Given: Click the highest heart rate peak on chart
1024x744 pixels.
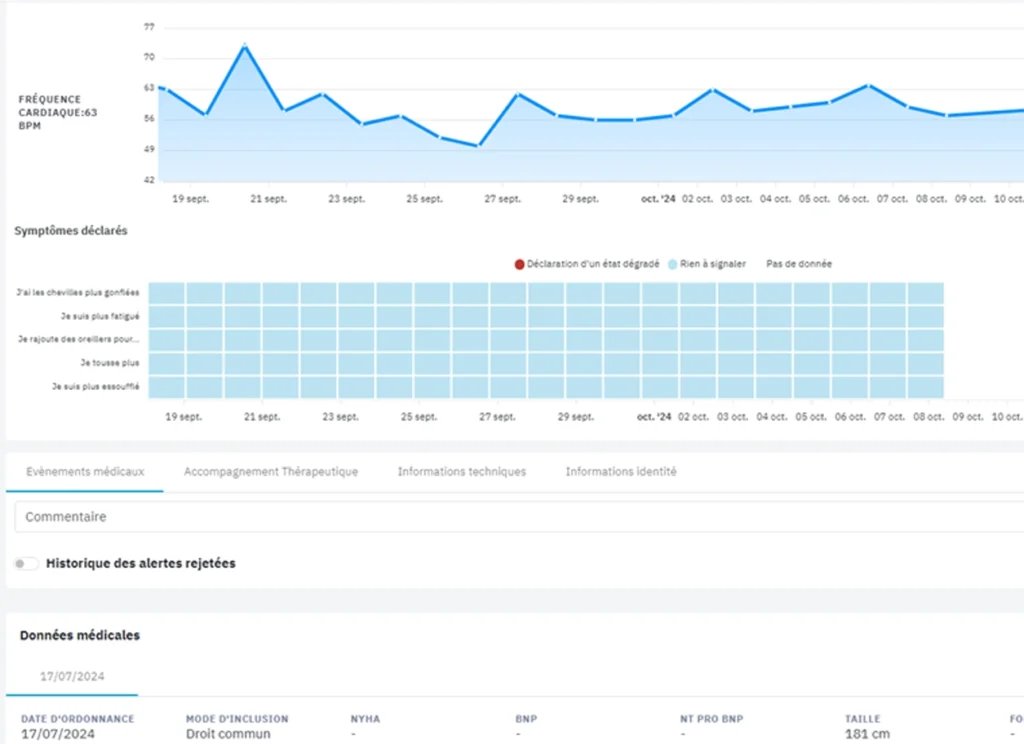Looking at the screenshot, I should (244, 45).
